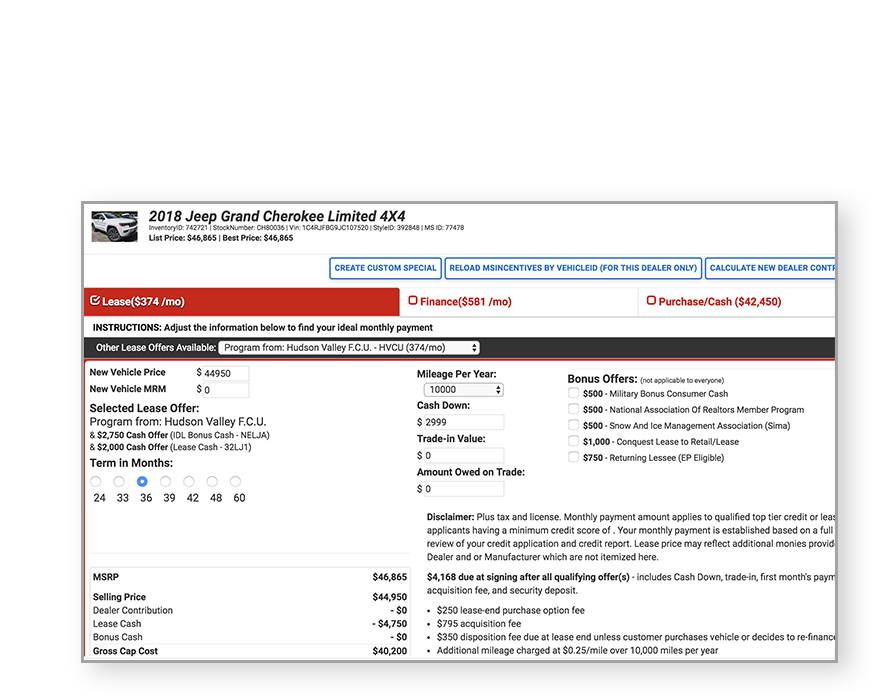Click '2018 Jeep Grand Cherokee Limited 4X4' title

point(277,216)
